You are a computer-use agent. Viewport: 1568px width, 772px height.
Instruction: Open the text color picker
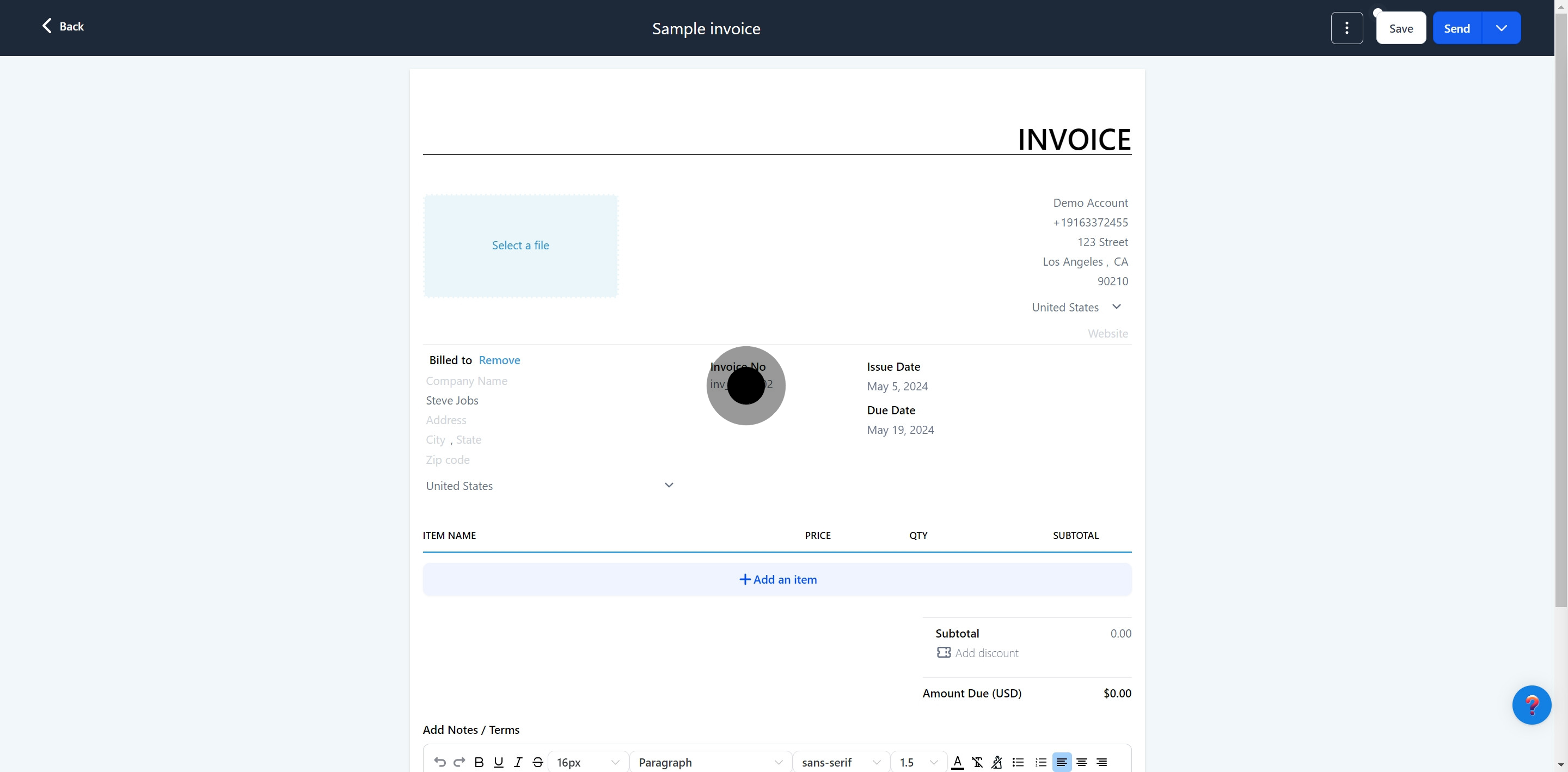(957, 762)
